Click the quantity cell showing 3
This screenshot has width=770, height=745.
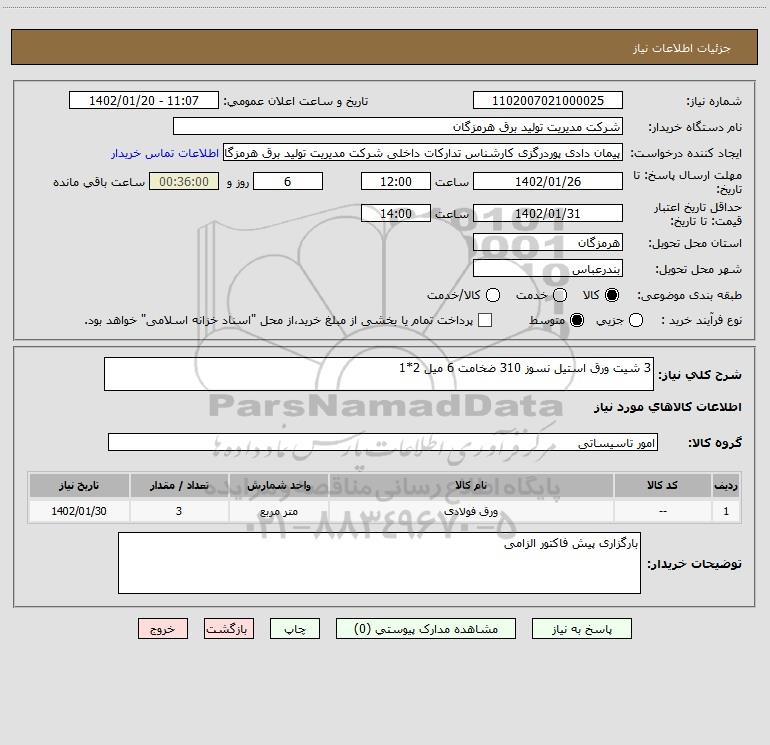pyautogui.click(x=179, y=511)
